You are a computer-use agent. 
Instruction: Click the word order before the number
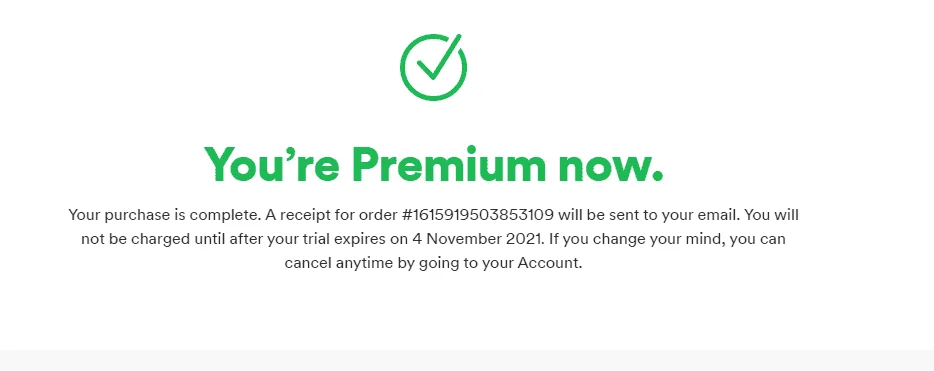point(373,214)
